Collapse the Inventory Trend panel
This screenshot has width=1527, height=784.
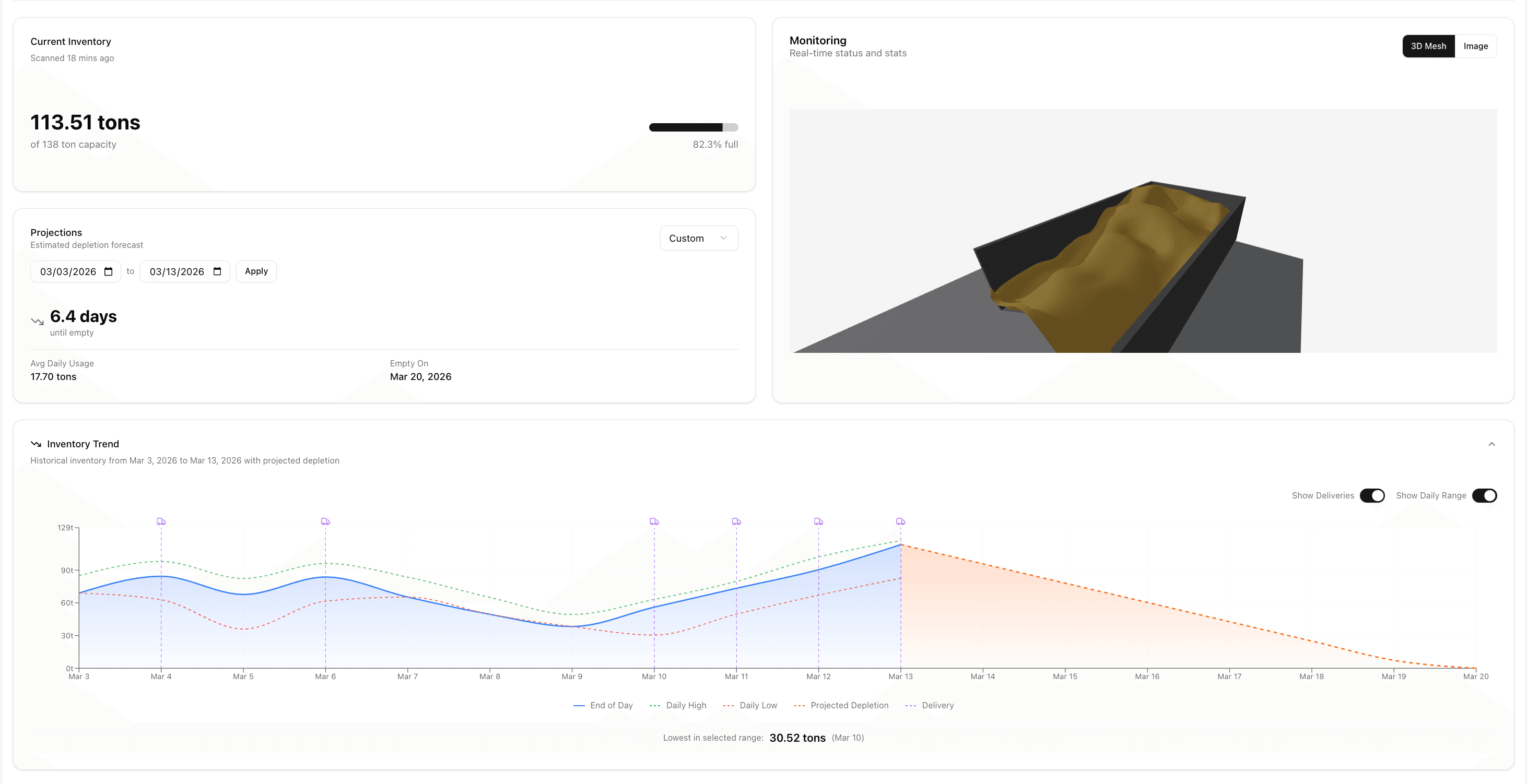(1492, 443)
